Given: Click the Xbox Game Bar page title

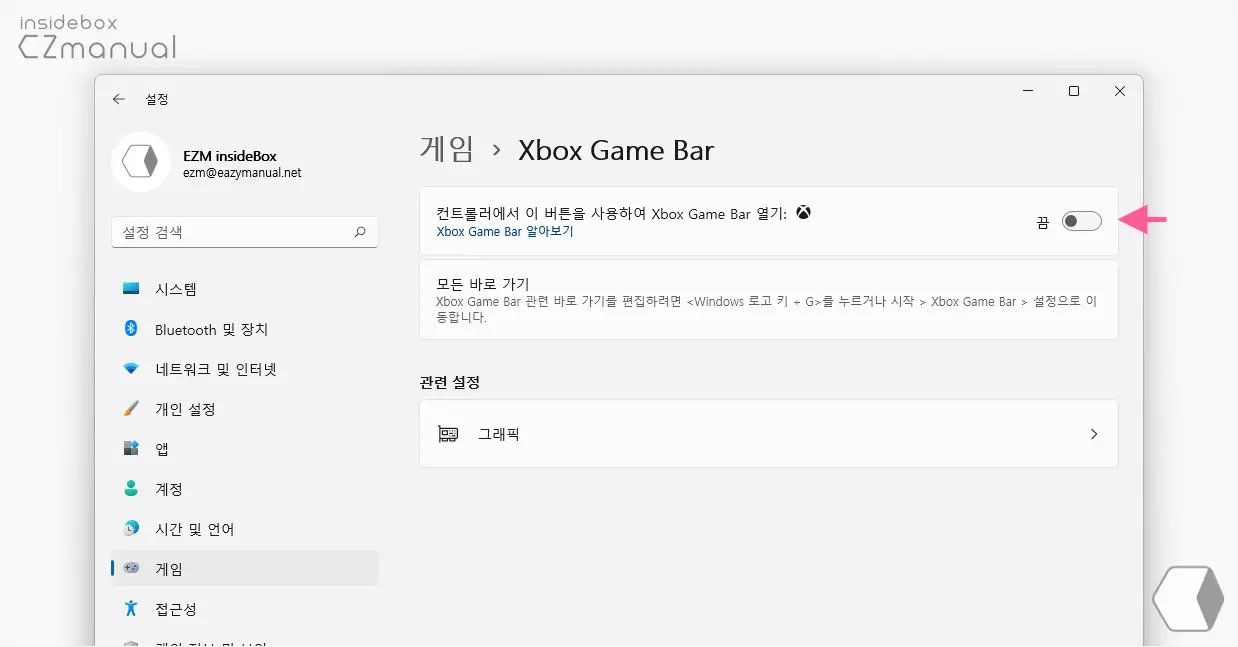Looking at the screenshot, I should coord(616,151).
